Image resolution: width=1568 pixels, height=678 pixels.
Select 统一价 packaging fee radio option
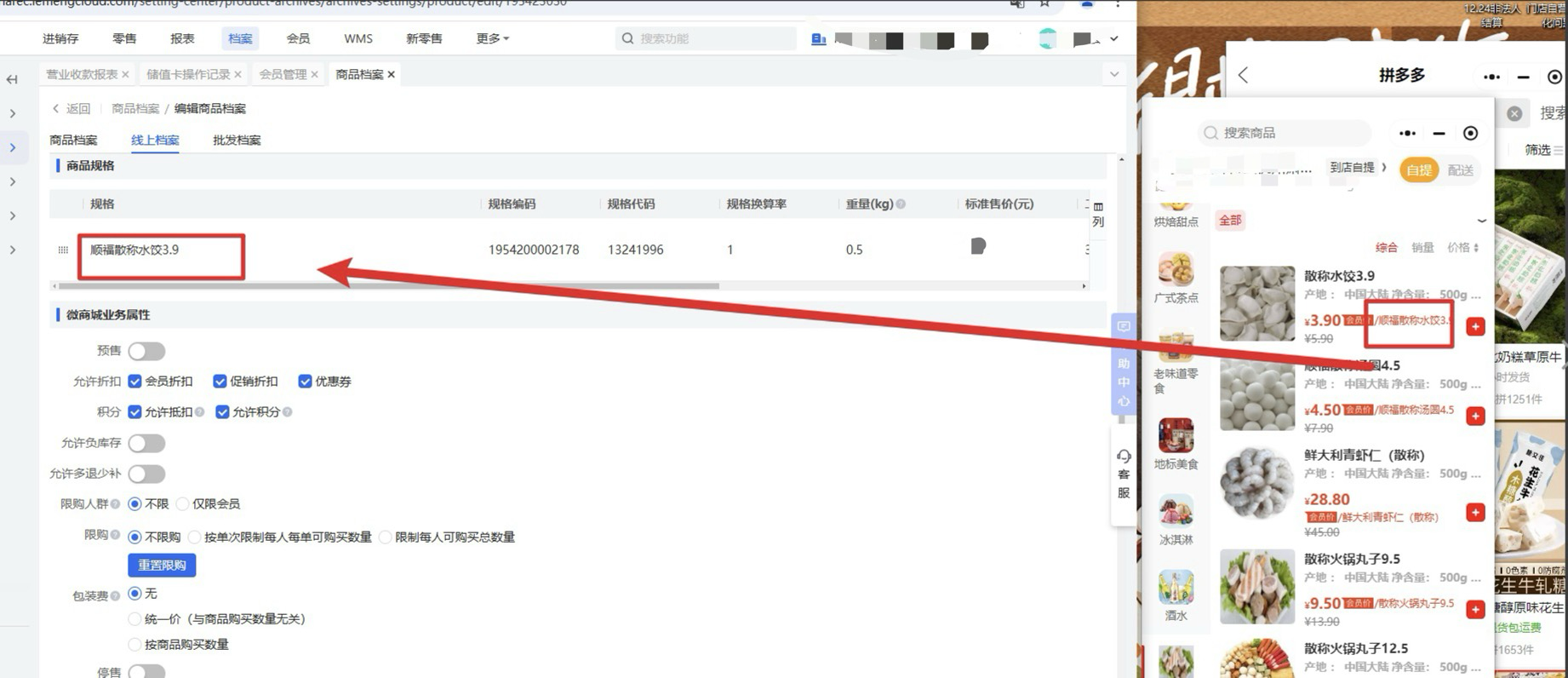pyautogui.click(x=134, y=619)
